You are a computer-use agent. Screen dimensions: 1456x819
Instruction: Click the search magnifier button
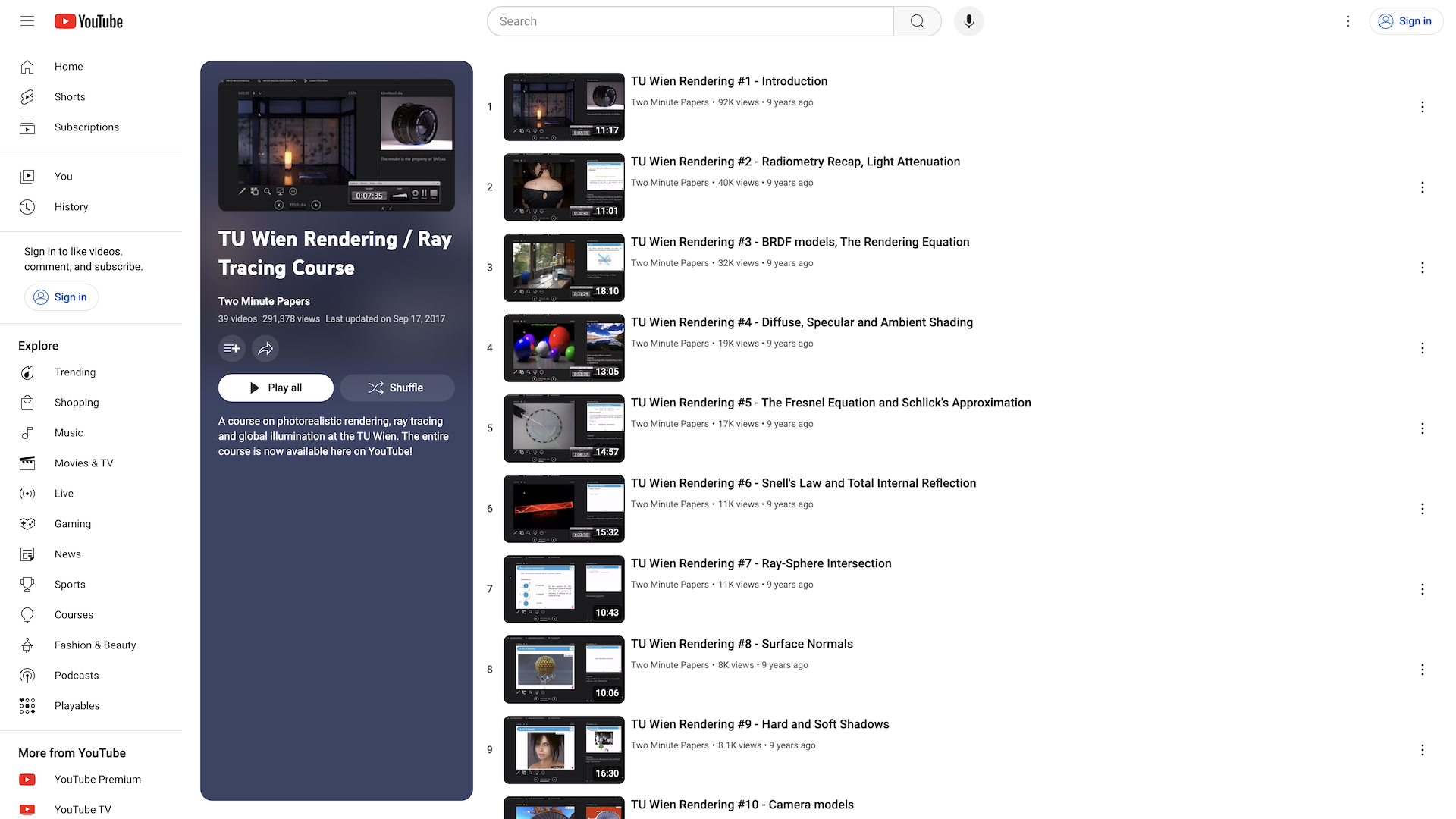pos(918,21)
